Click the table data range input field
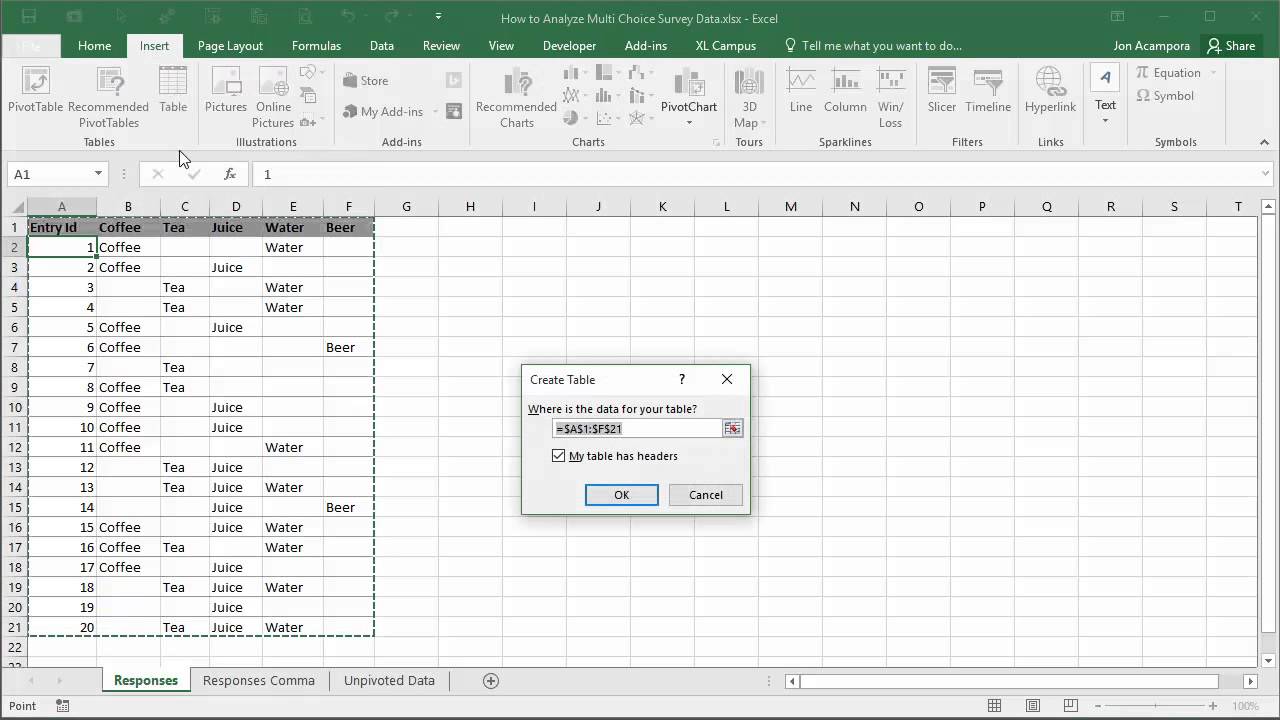The height and width of the screenshot is (720, 1280). click(637, 428)
